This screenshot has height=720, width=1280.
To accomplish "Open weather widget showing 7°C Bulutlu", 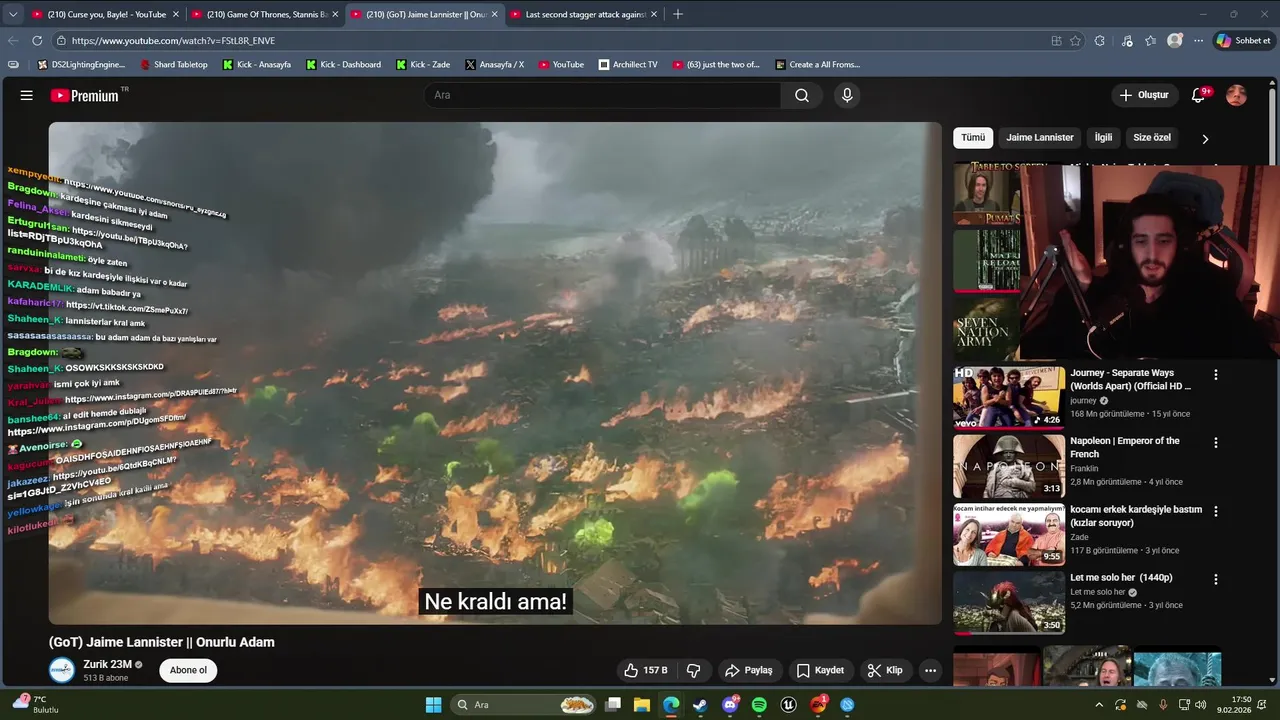I will (38, 704).
